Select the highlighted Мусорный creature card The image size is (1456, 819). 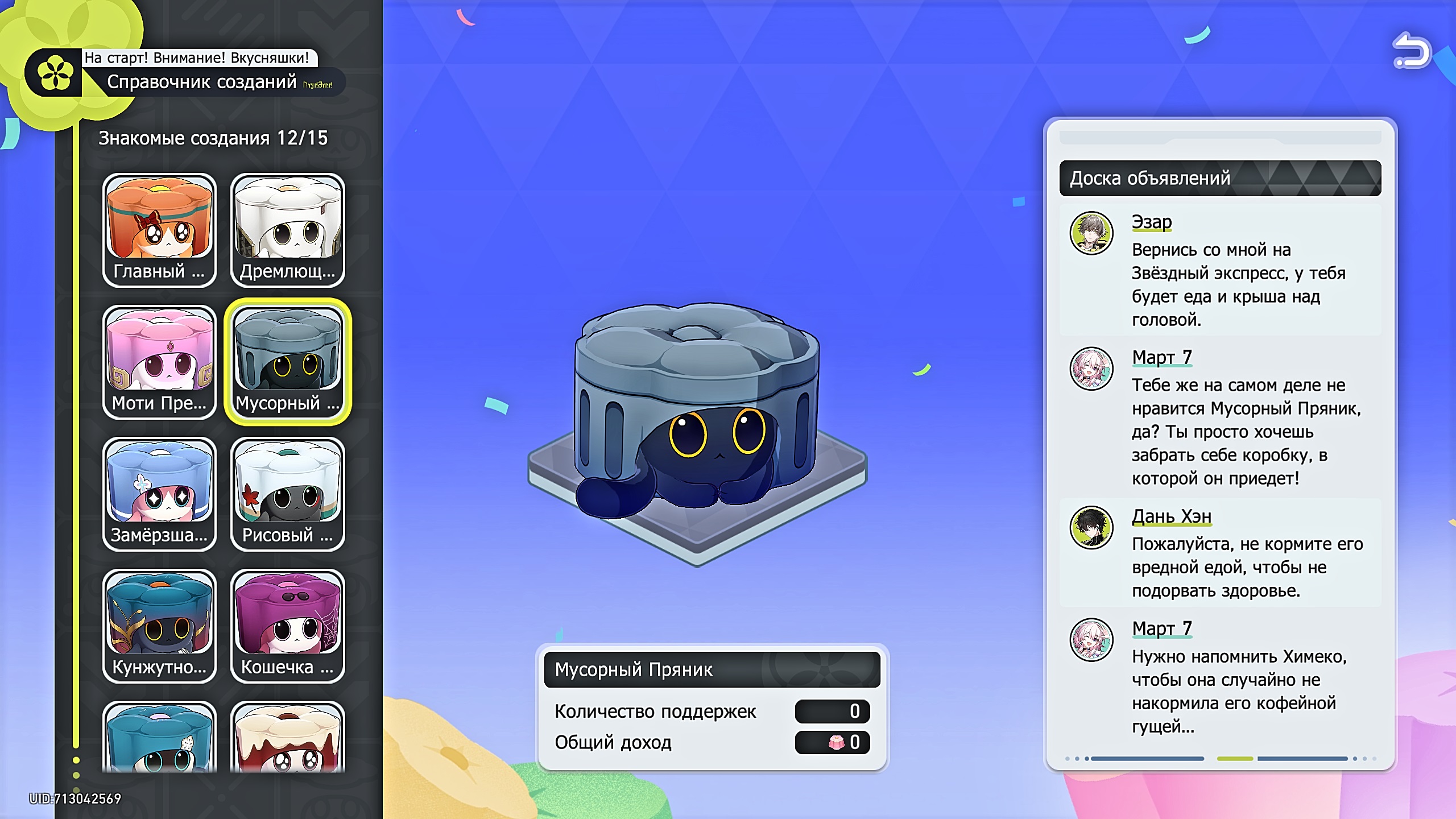click(x=288, y=362)
